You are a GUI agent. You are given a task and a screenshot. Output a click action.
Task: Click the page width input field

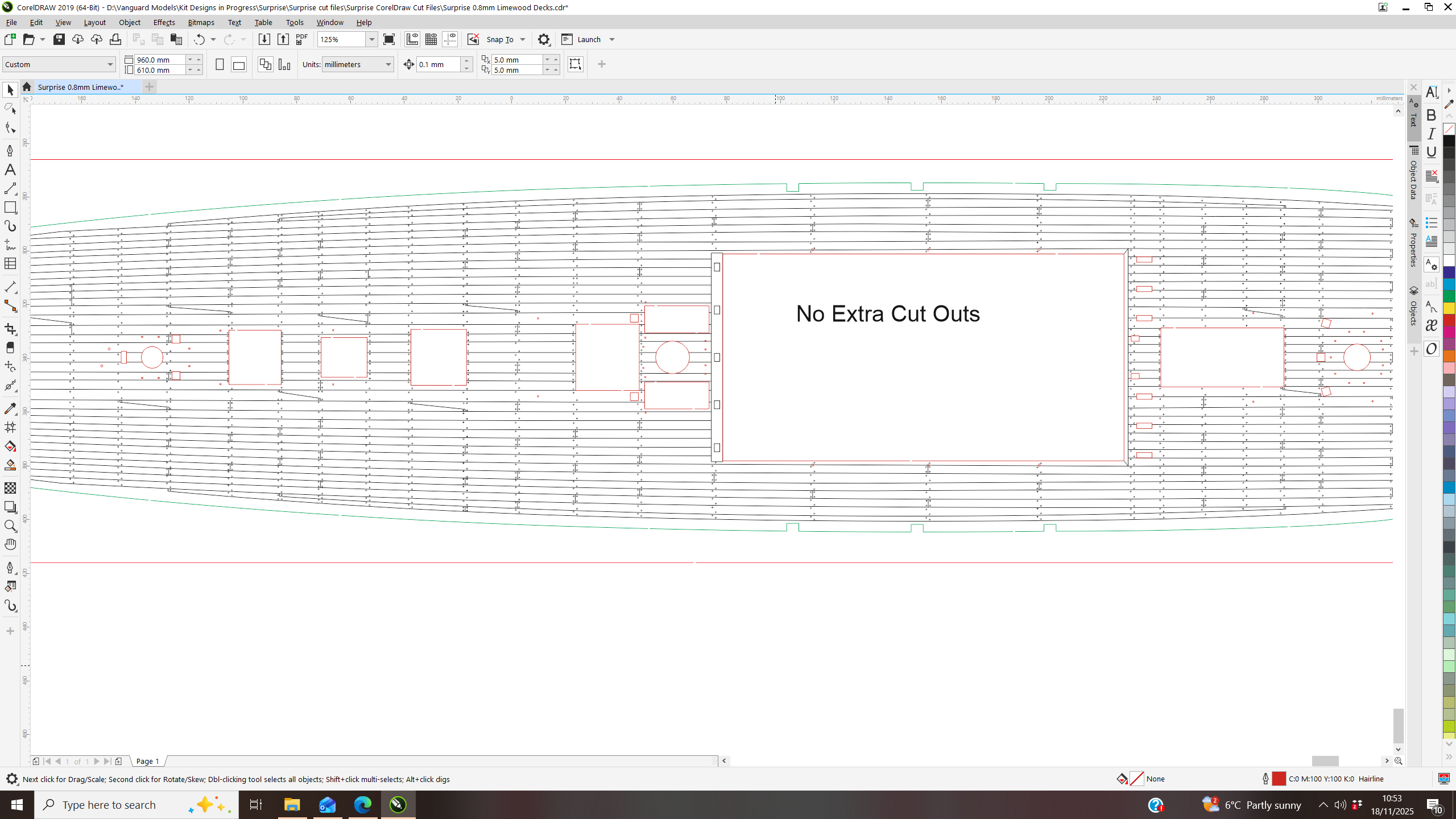(159, 60)
